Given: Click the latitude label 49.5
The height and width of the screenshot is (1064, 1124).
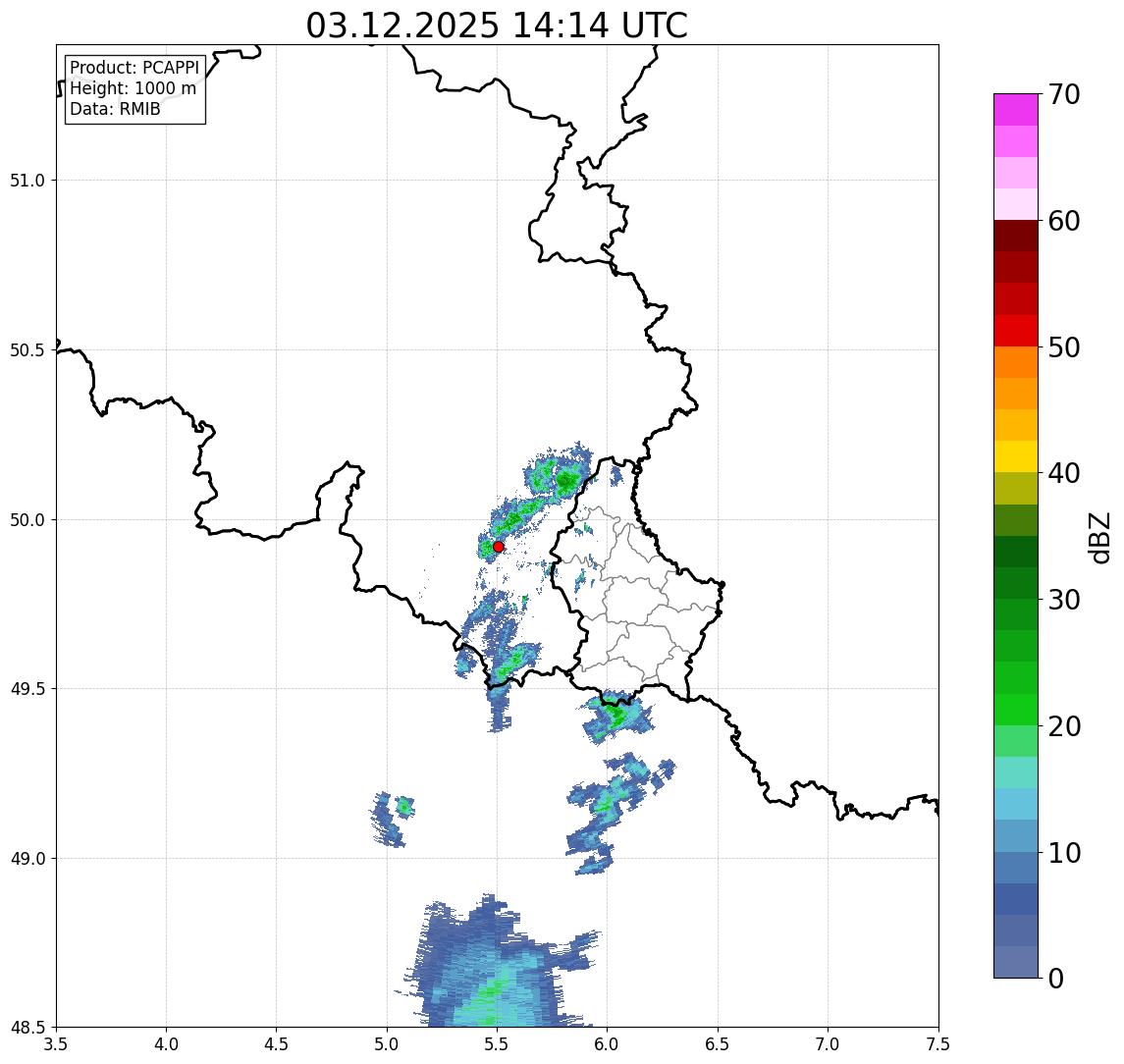Looking at the screenshot, I should (x=27, y=689).
